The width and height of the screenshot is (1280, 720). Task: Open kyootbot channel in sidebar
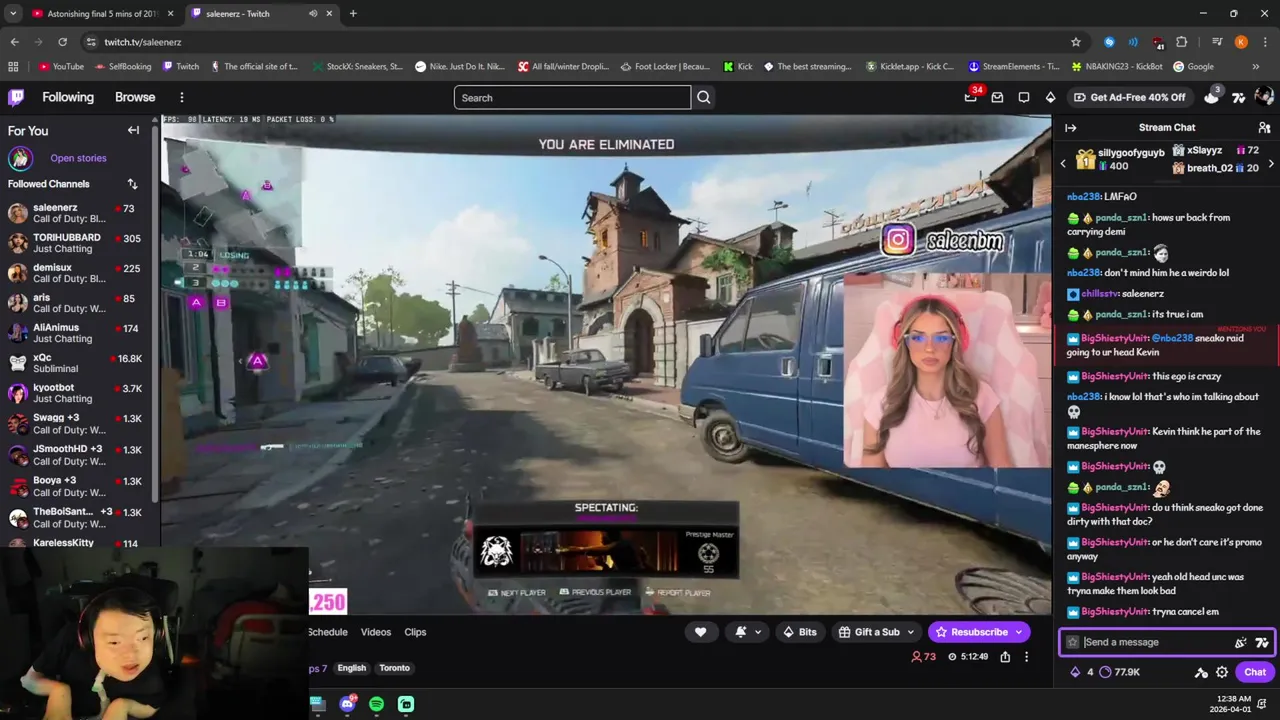pyautogui.click(x=76, y=393)
